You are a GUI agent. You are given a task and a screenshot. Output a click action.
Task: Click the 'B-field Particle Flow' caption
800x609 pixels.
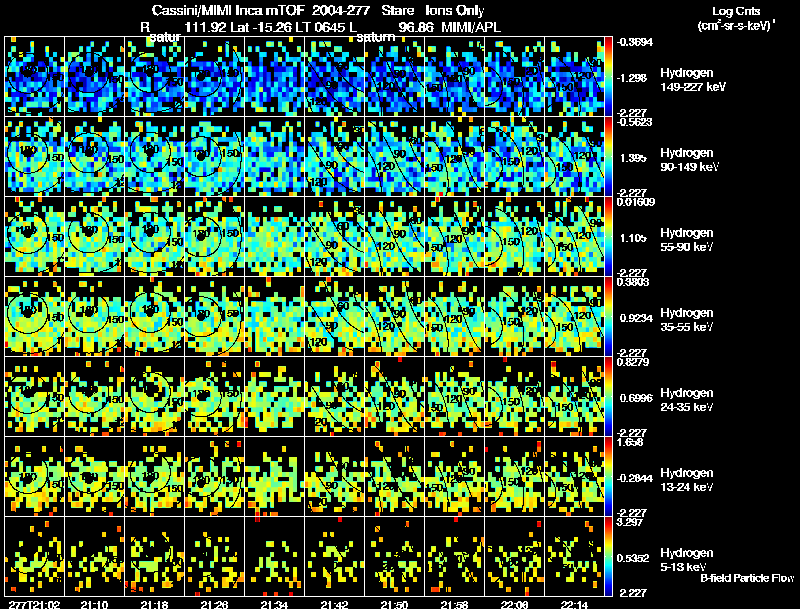(747, 578)
